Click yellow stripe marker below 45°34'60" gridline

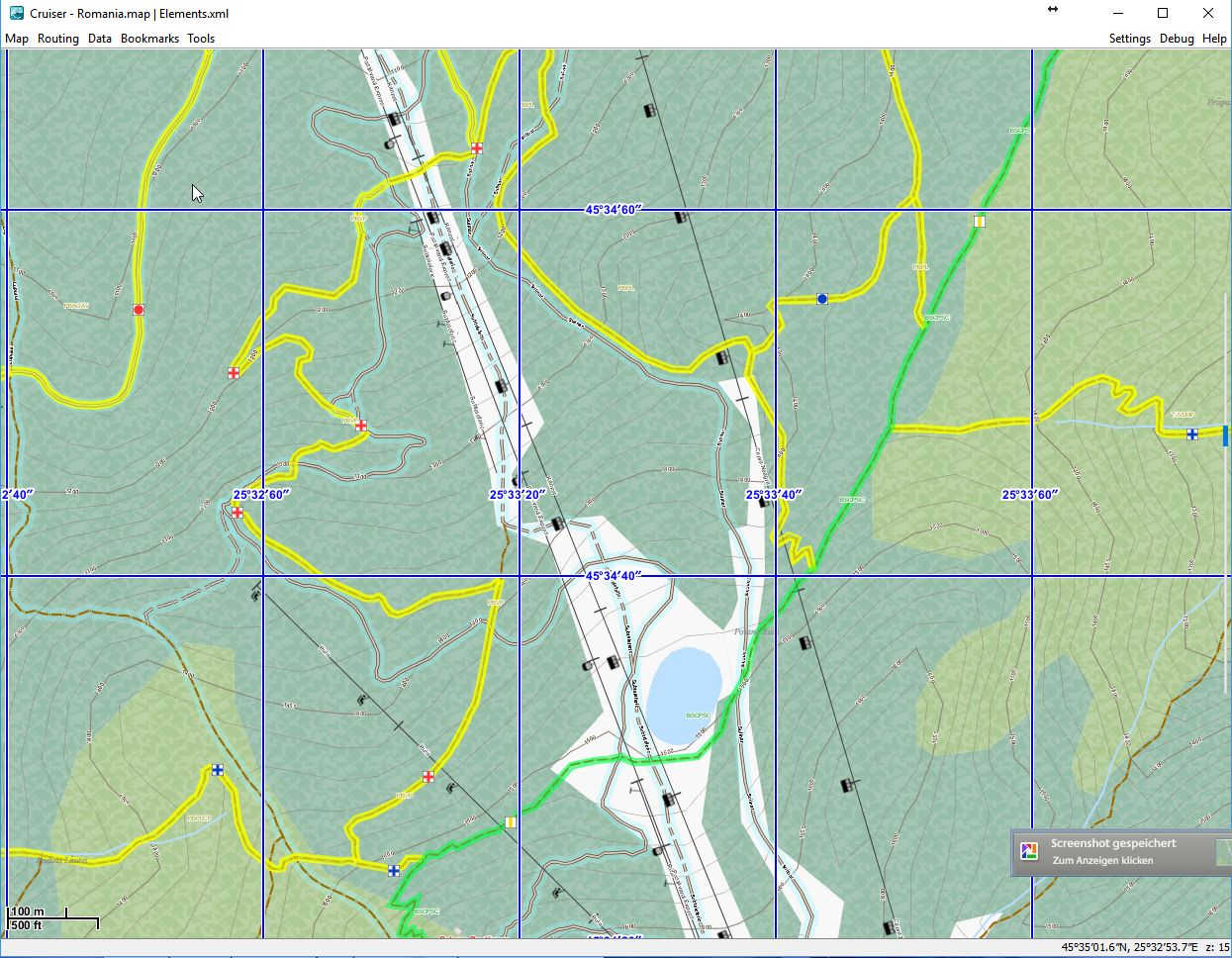(x=979, y=222)
